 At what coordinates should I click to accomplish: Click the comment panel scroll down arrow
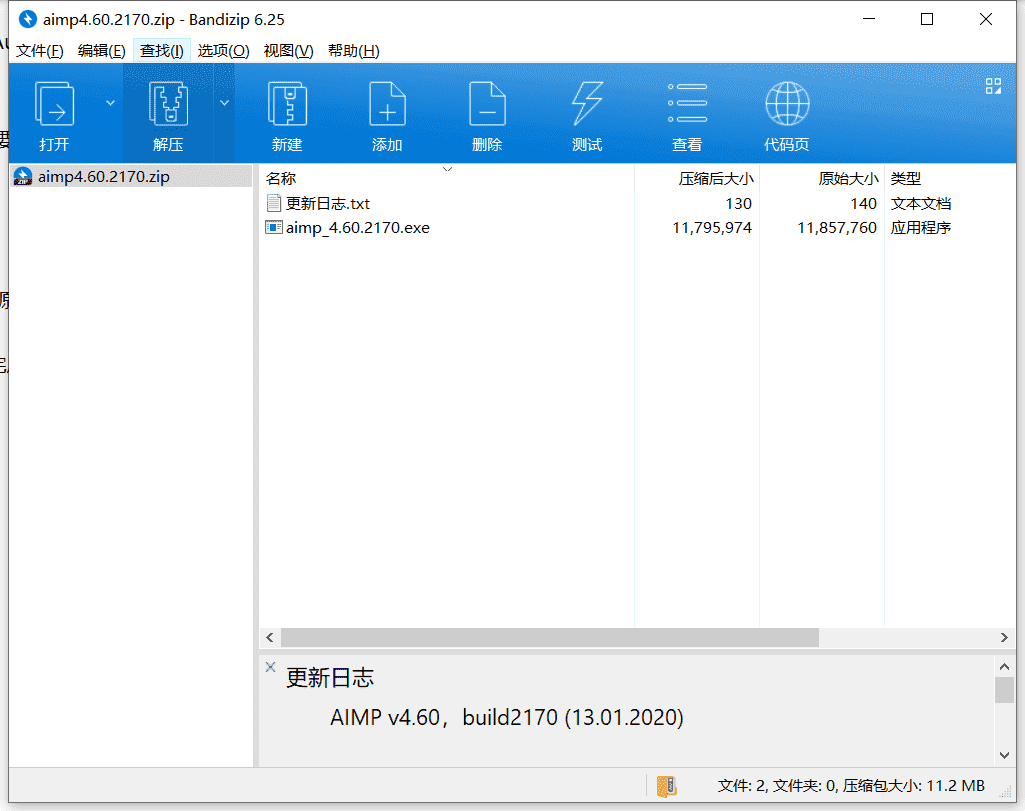[x=1005, y=755]
